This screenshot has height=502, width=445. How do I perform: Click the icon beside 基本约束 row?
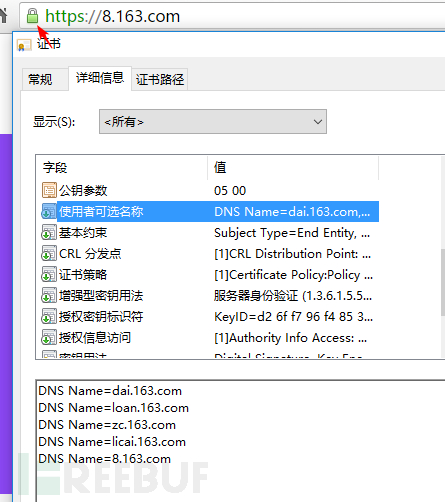[49, 232]
